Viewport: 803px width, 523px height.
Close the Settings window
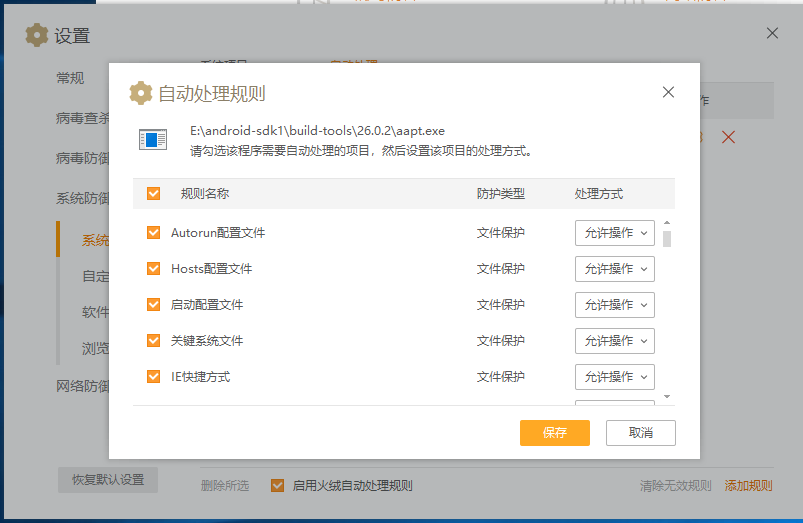(772, 33)
